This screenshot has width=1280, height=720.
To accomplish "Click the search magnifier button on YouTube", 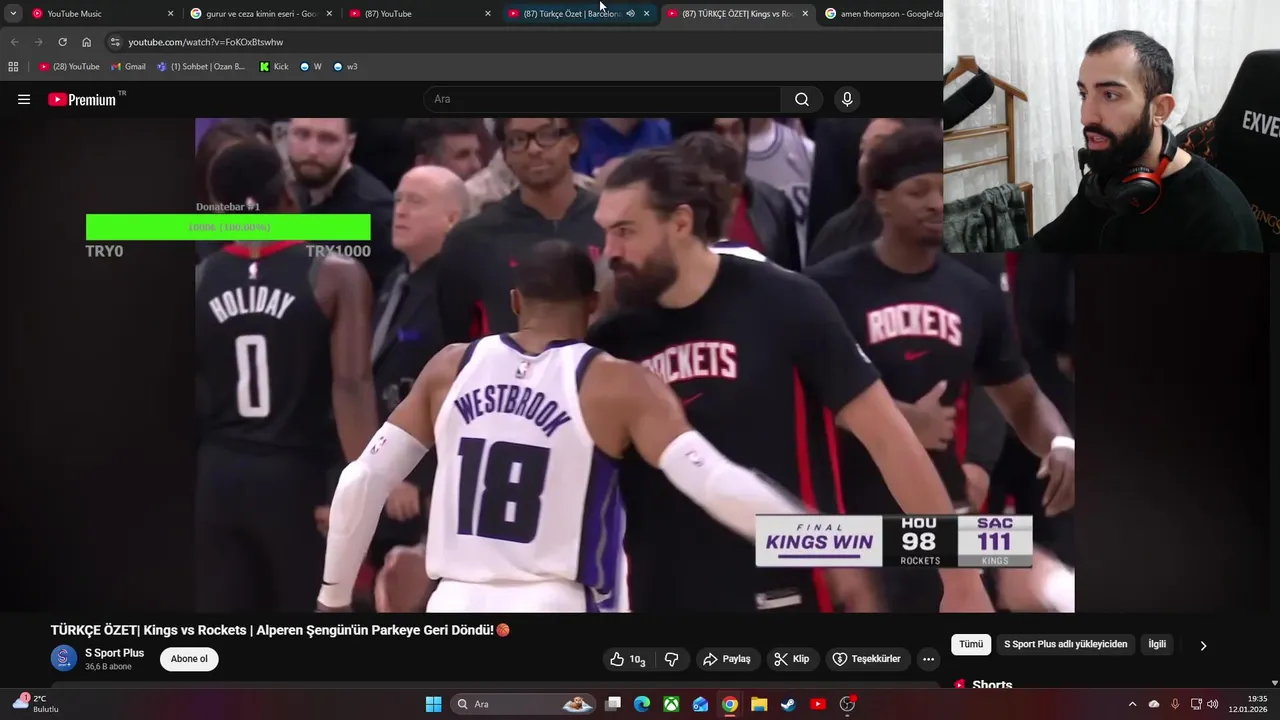I will 802,99.
